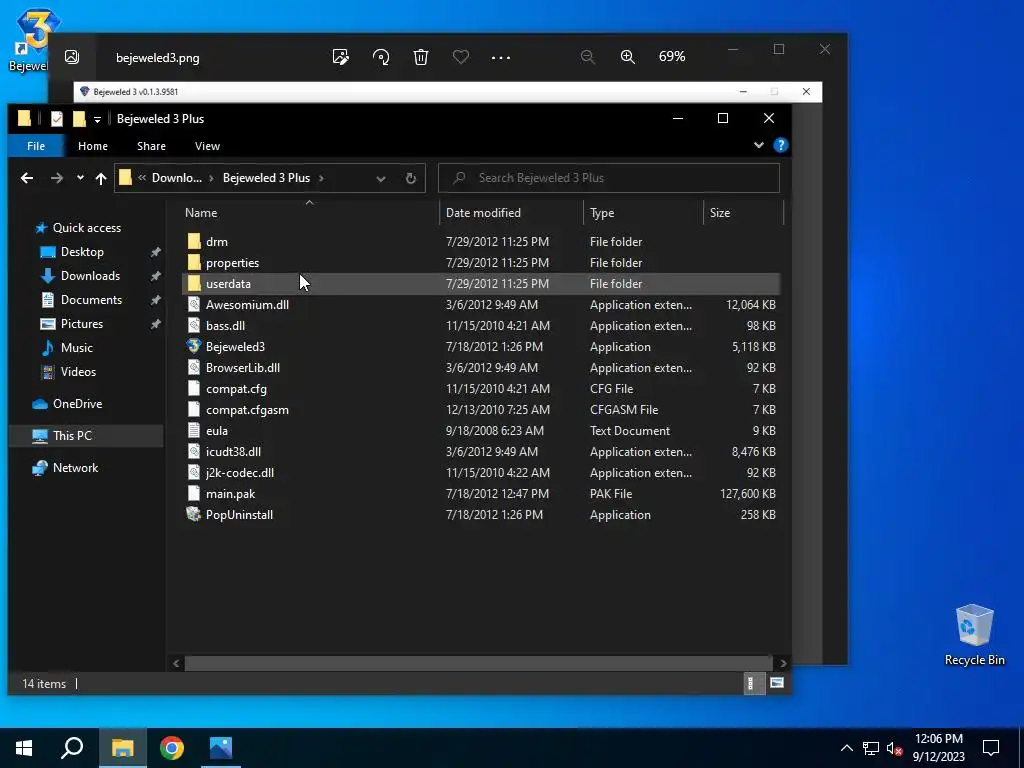The width and height of the screenshot is (1024, 768).
Task: Switch to large icons view layout
Action: [x=776, y=683]
